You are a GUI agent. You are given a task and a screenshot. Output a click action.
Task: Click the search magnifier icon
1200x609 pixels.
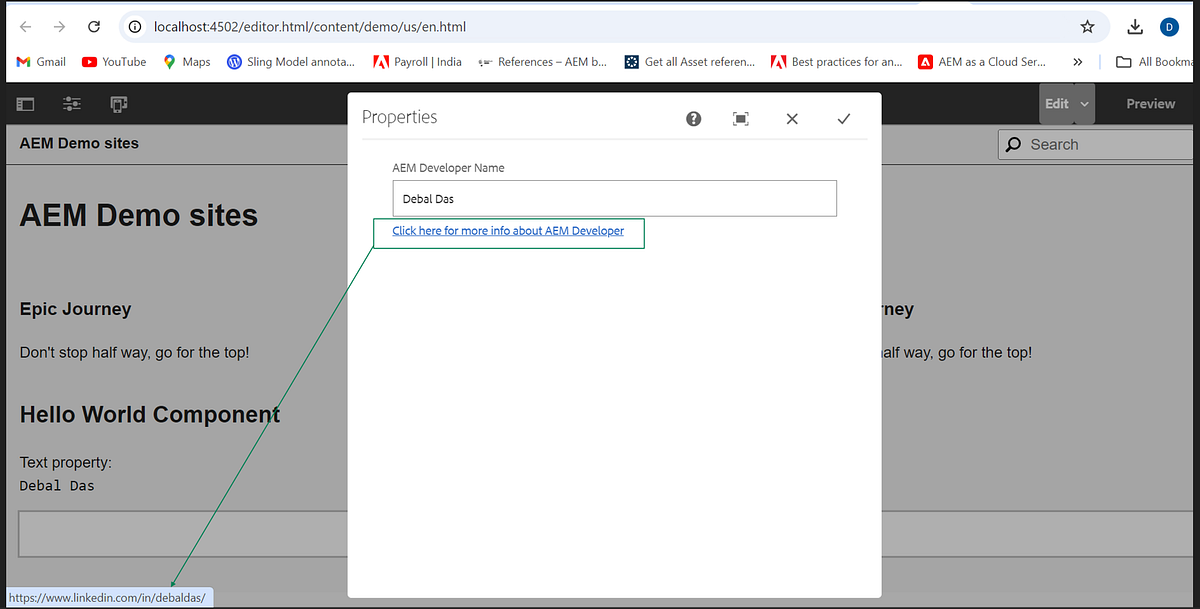tap(1012, 144)
